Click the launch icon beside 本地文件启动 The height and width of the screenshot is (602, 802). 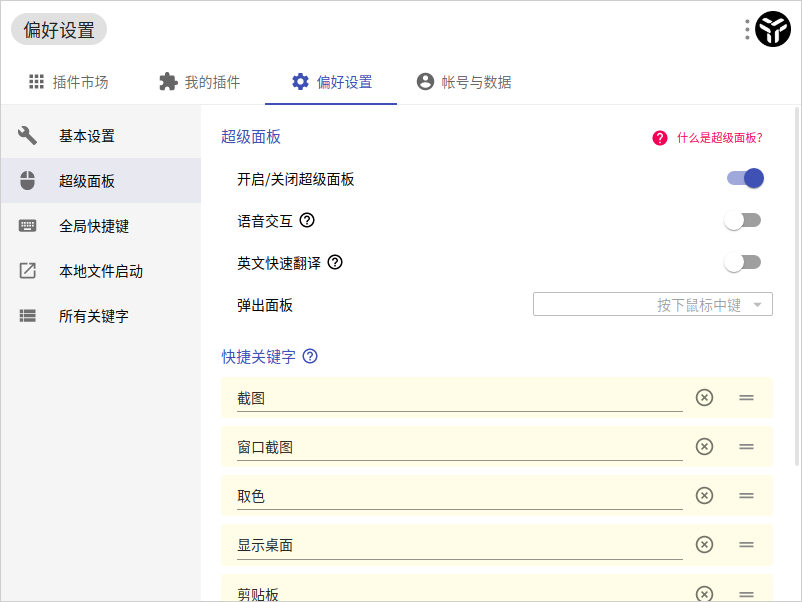pyautogui.click(x=27, y=270)
